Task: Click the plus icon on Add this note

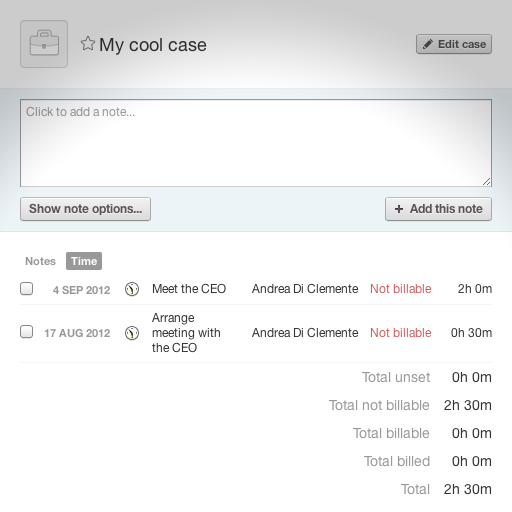Action: coord(399,209)
